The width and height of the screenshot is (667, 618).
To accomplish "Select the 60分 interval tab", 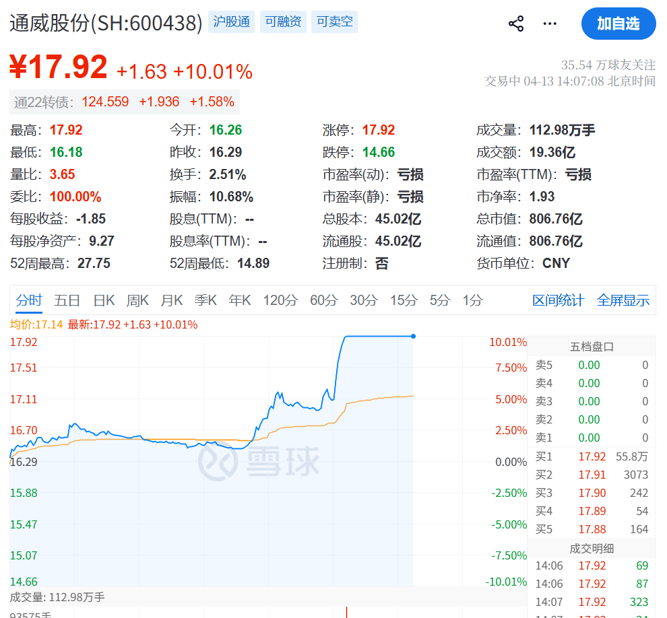I will (x=323, y=300).
